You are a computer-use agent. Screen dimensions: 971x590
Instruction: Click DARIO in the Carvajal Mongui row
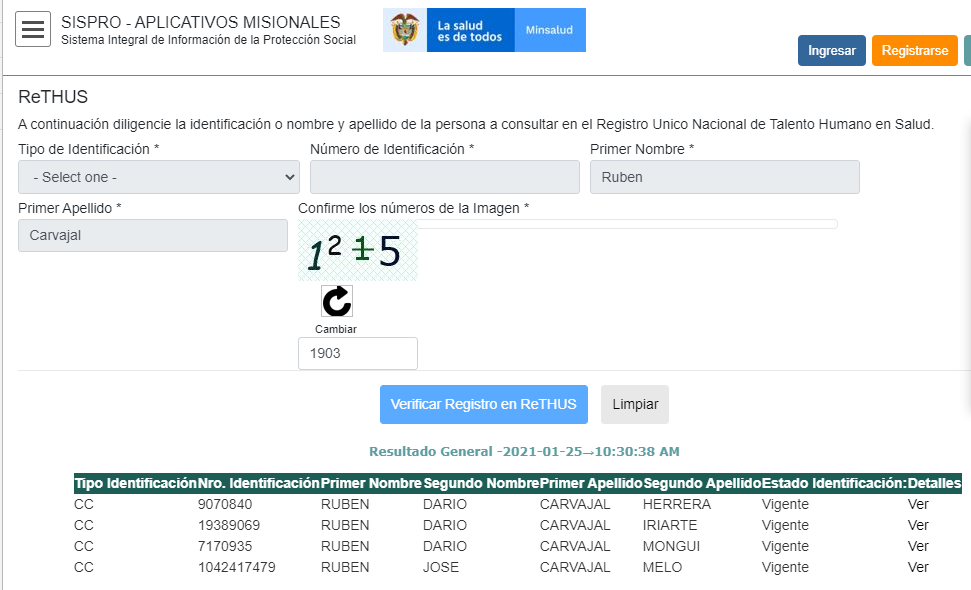tap(445, 547)
